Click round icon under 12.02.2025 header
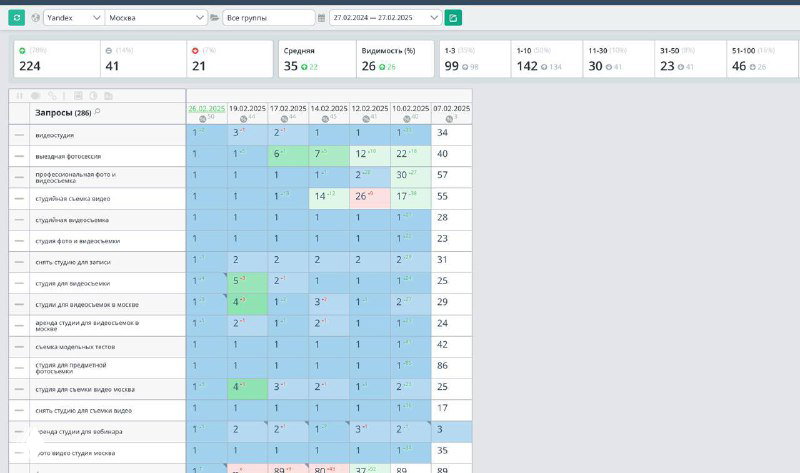The height and width of the screenshot is (473, 800). click(x=366, y=119)
